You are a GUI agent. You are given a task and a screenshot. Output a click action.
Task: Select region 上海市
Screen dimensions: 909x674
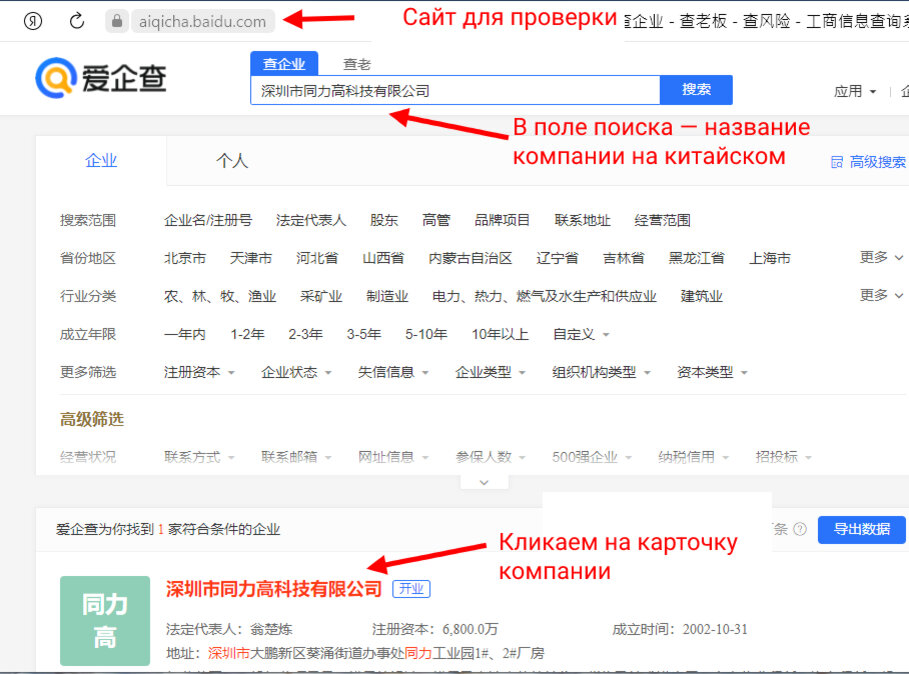770,258
